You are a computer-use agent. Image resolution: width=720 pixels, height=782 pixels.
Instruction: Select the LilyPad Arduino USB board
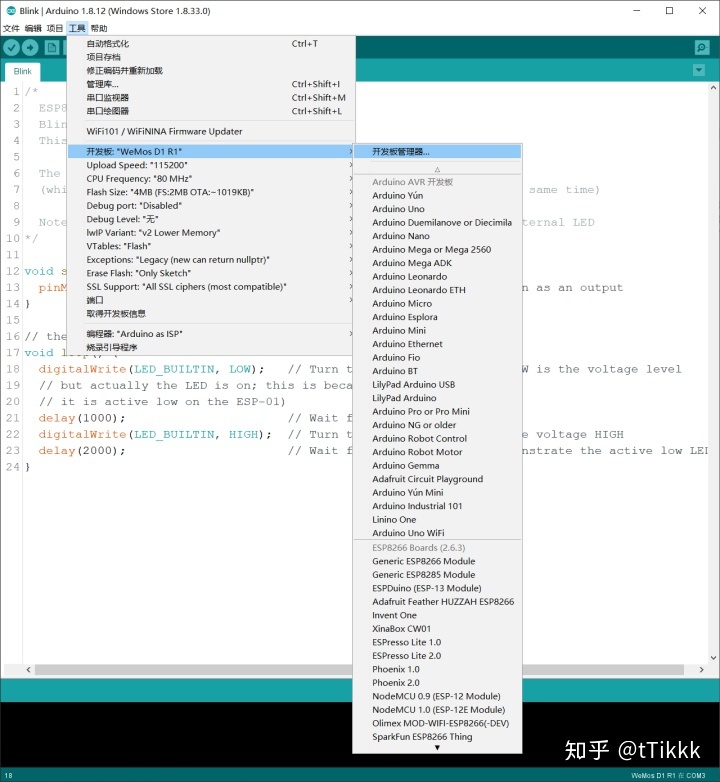[x=437, y=385]
